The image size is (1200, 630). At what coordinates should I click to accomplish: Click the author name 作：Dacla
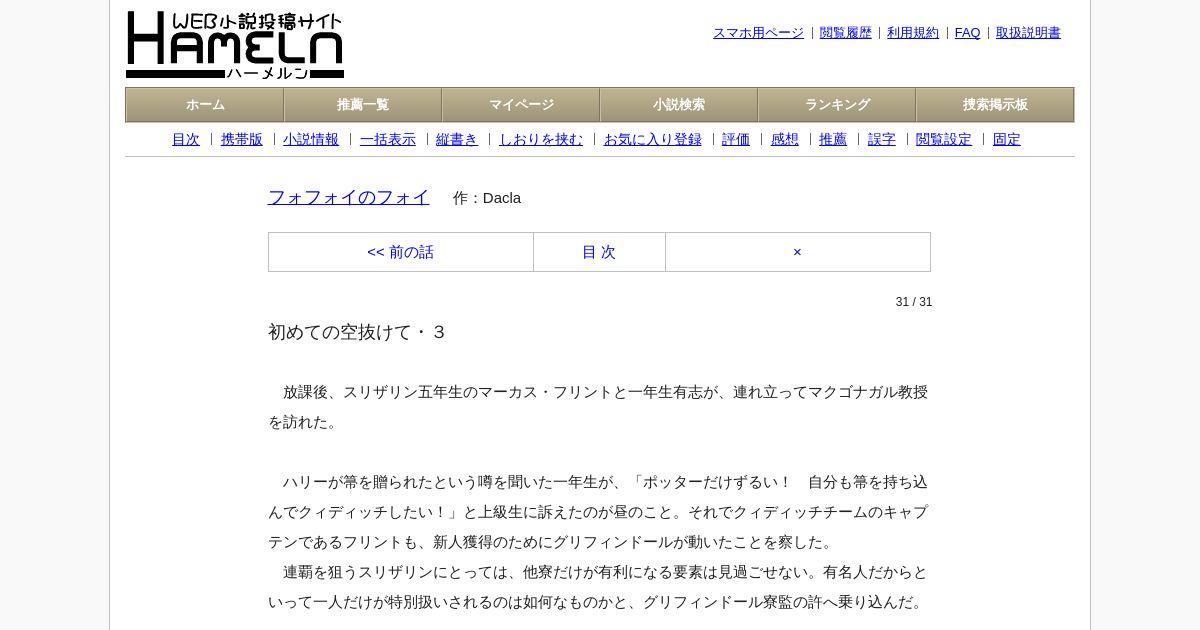click(487, 198)
